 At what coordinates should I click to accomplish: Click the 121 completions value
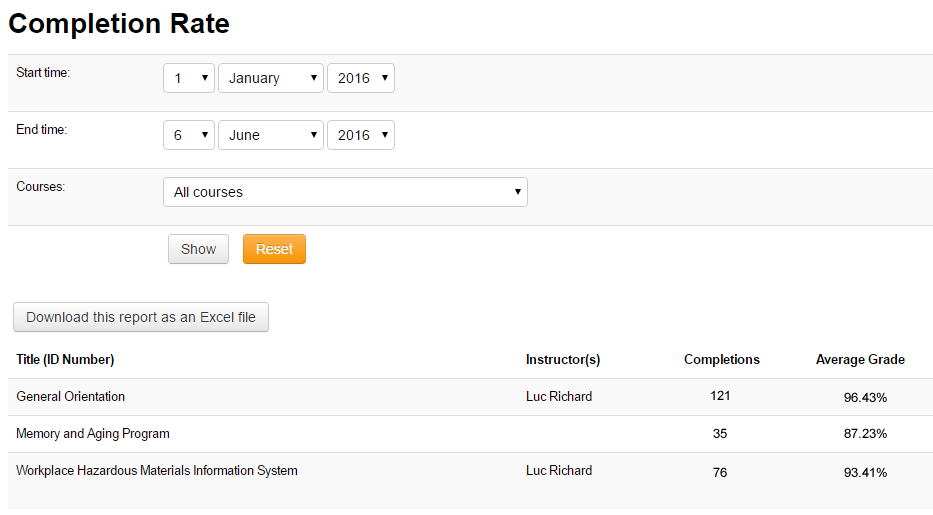pos(721,396)
